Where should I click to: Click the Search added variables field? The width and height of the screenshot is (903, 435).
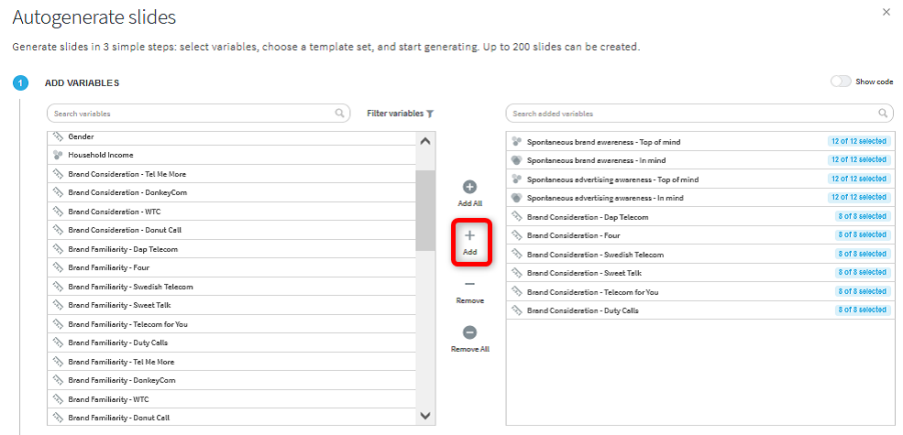tap(700, 114)
